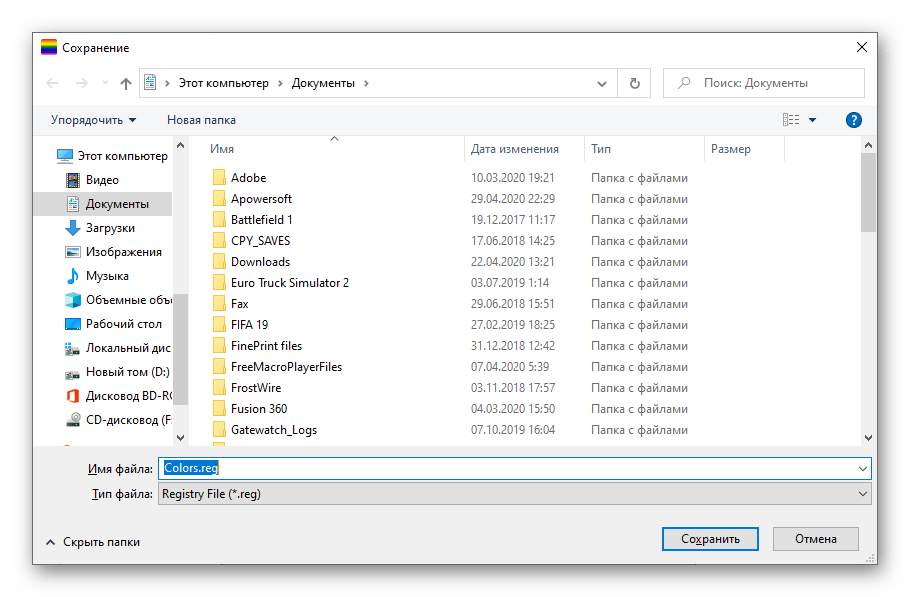Open Музыка from the sidebar
The width and height of the screenshot is (910, 597).
tap(106, 276)
